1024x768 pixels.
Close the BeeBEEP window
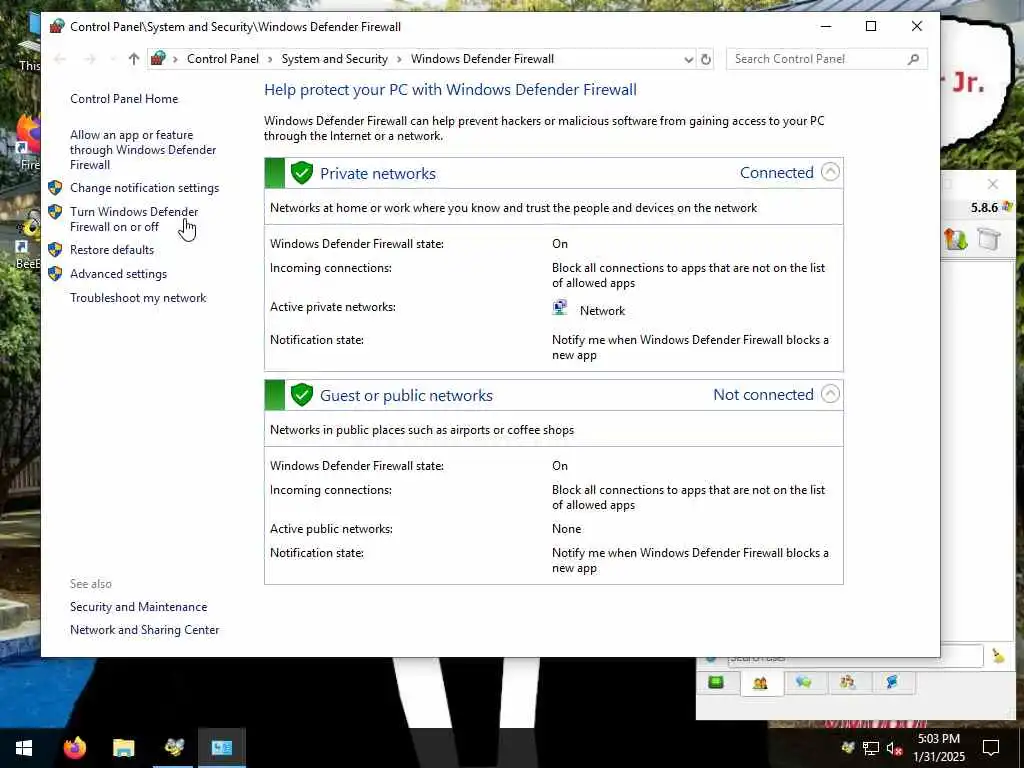click(993, 184)
